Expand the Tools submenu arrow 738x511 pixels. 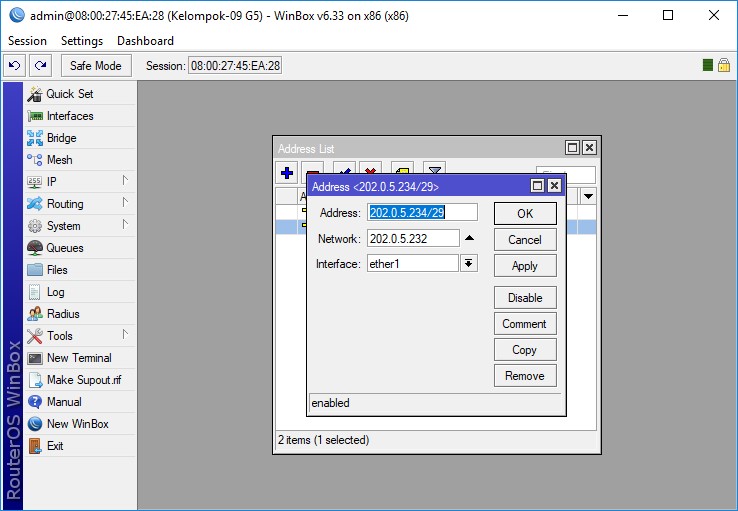tap(125, 334)
